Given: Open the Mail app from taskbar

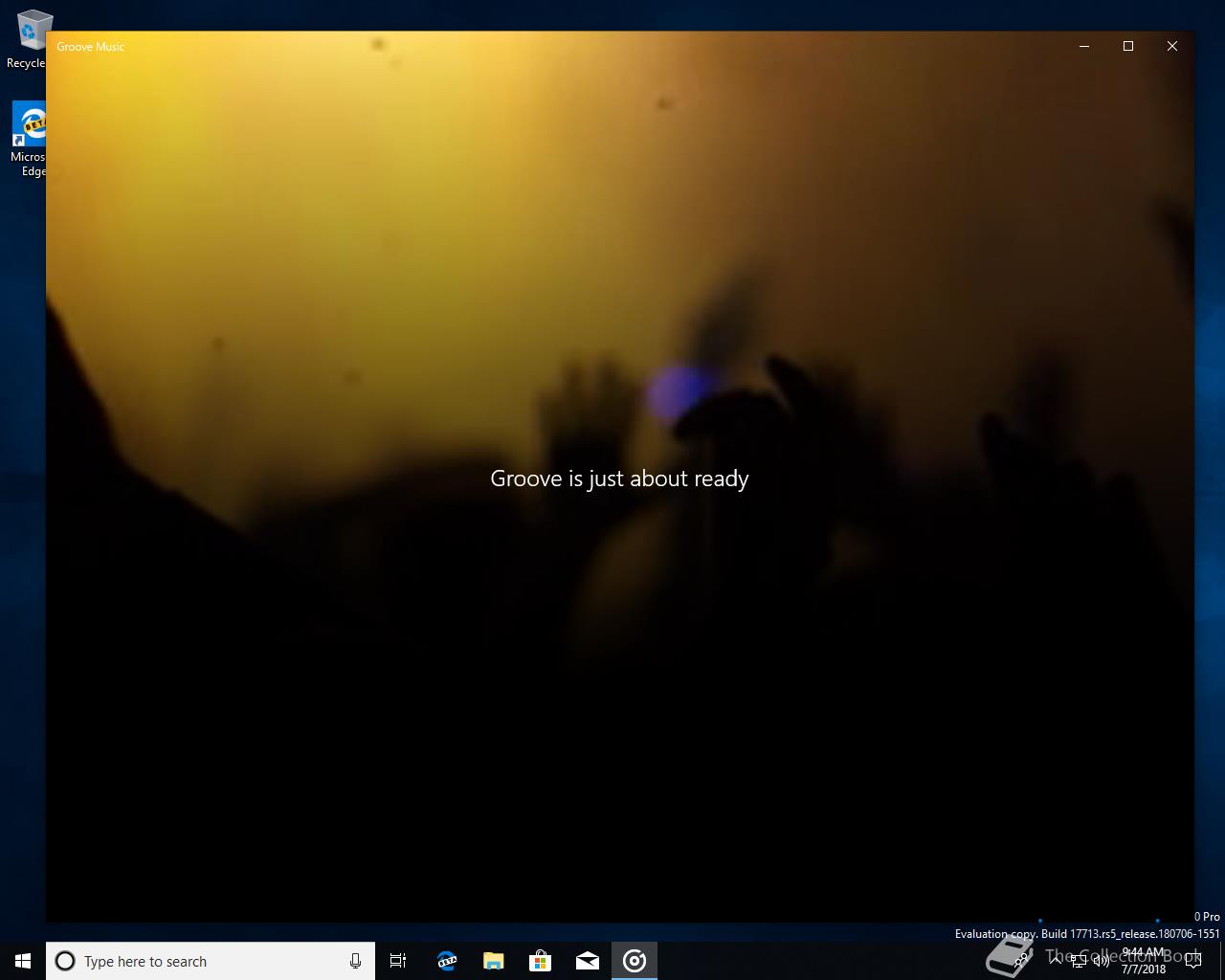Looking at the screenshot, I should 587,961.
